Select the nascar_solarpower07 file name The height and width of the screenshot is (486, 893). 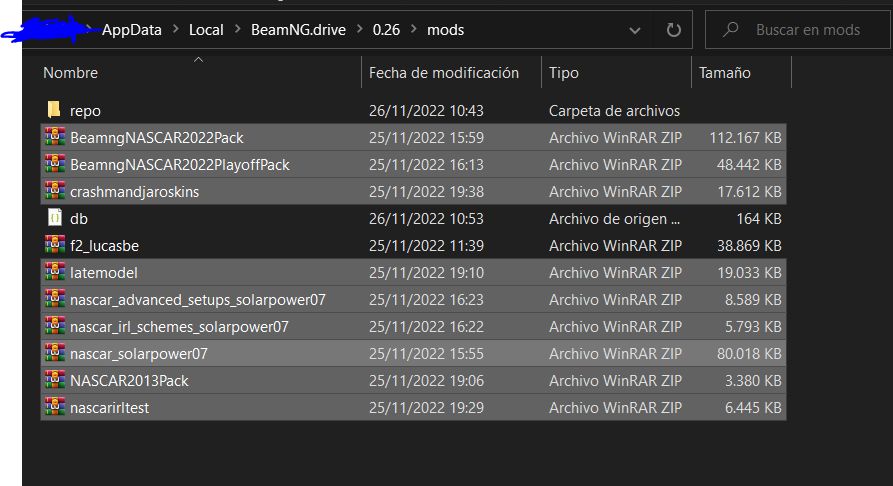point(138,354)
